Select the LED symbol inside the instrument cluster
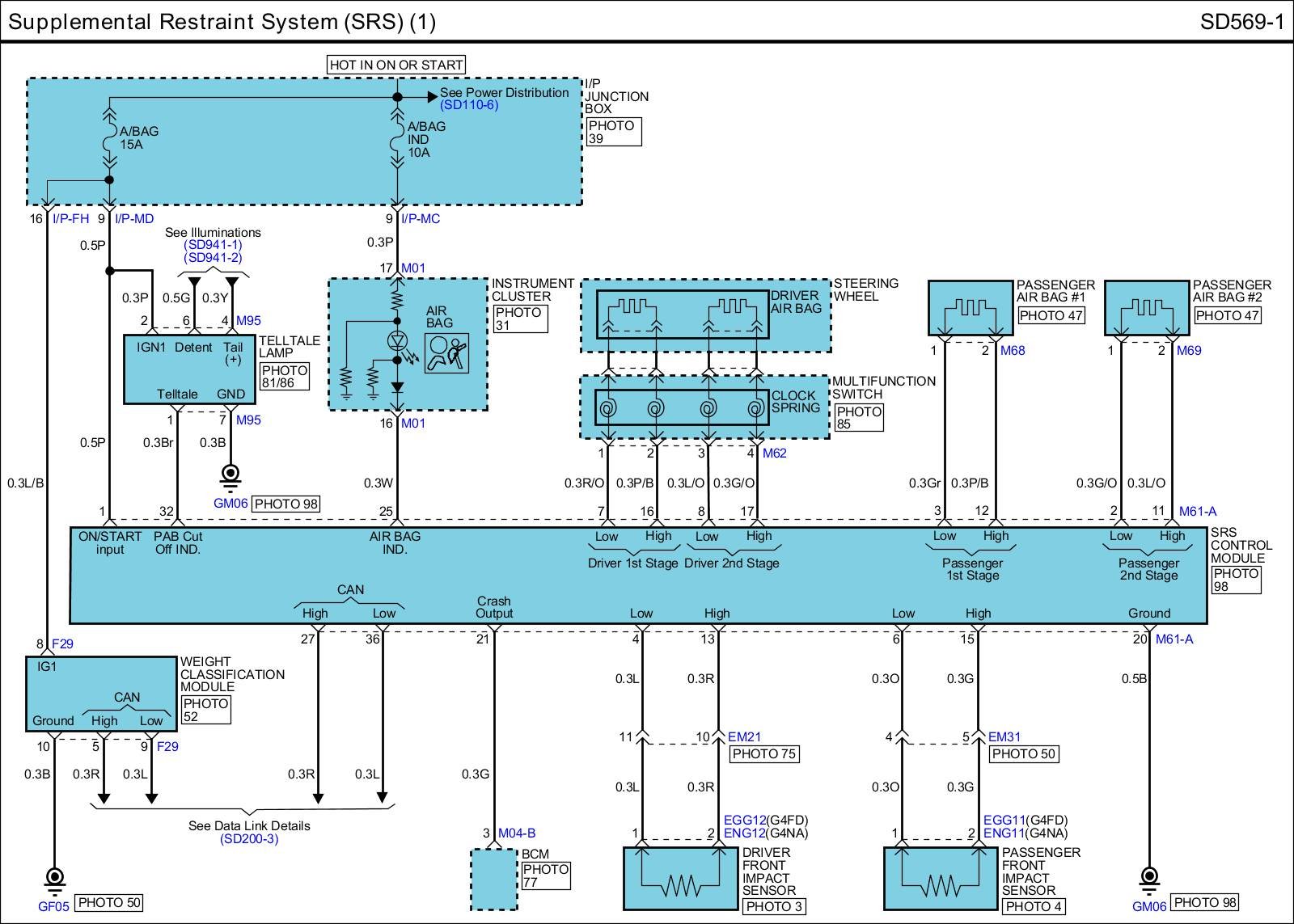 pyautogui.click(x=397, y=341)
